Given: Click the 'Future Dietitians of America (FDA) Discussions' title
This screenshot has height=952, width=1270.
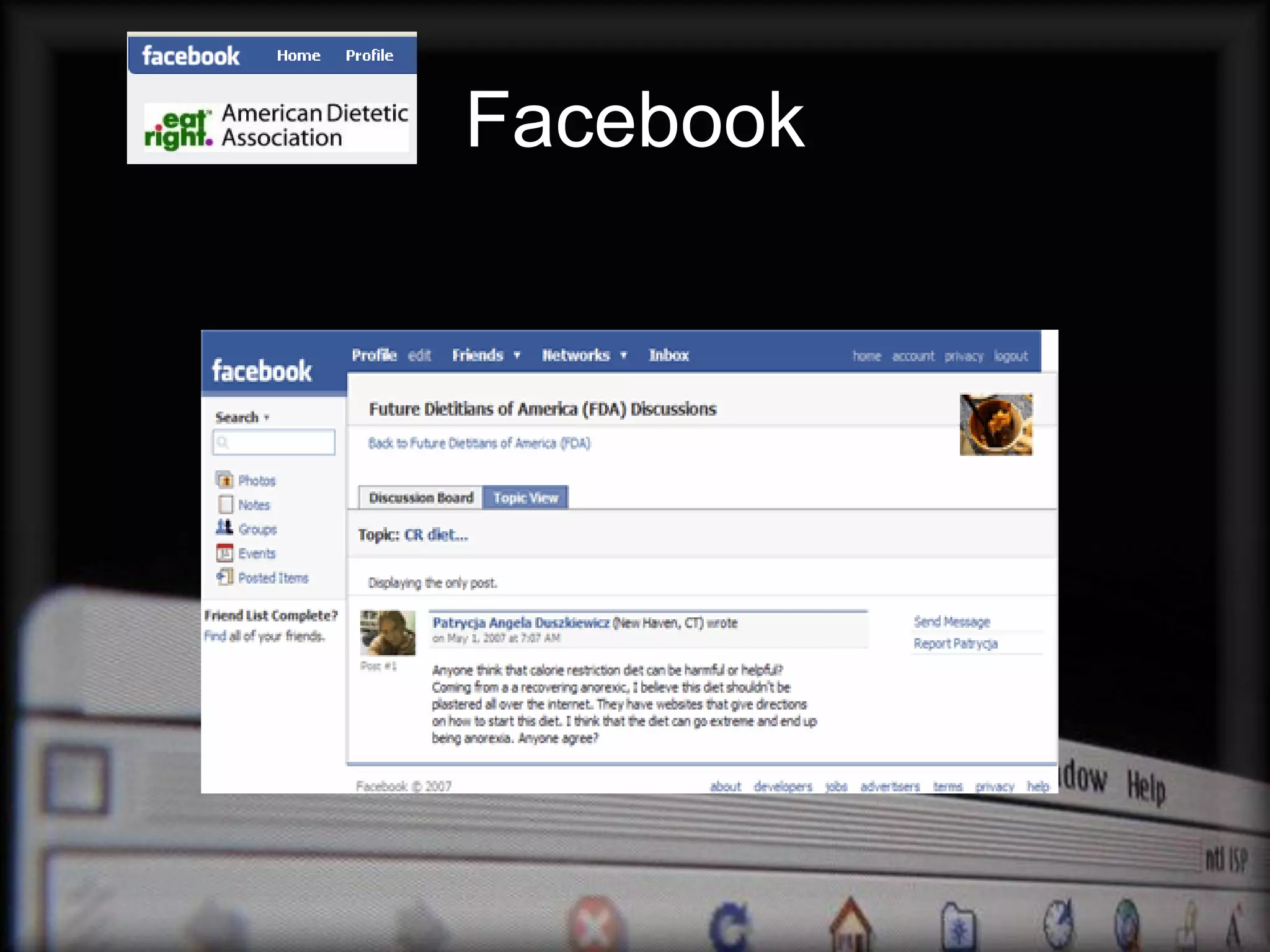Looking at the screenshot, I should (543, 409).
